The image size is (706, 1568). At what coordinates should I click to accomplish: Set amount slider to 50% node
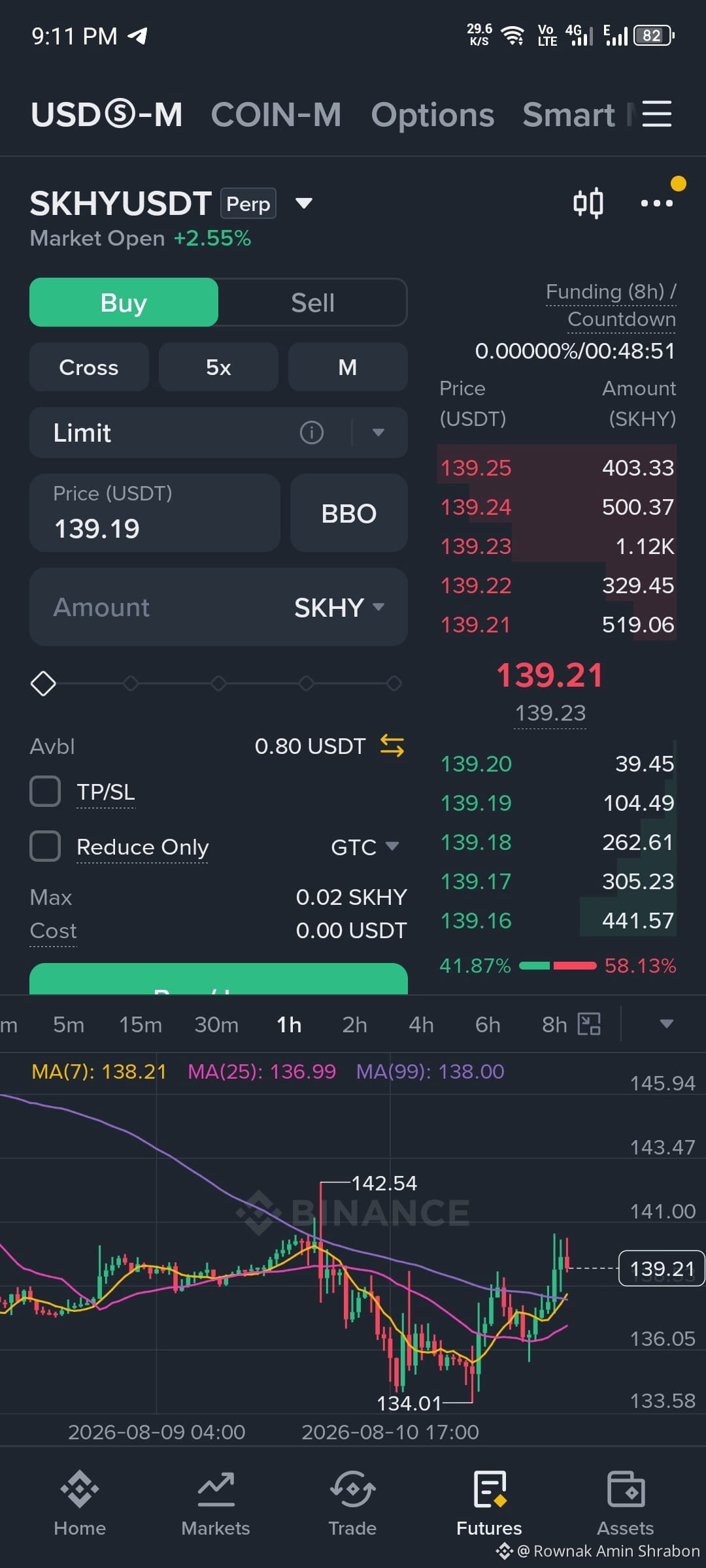click(218, 683)
